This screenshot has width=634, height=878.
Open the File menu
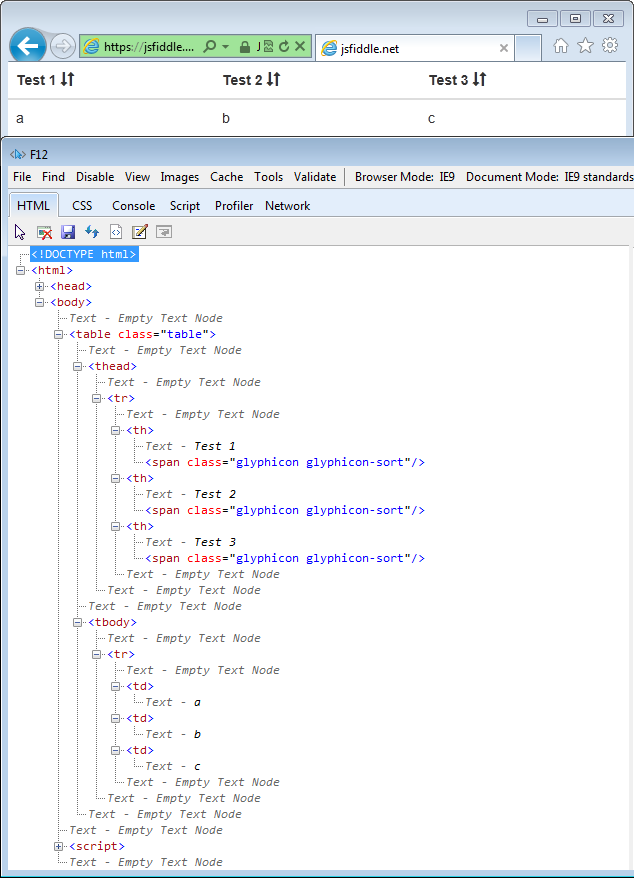22,177
